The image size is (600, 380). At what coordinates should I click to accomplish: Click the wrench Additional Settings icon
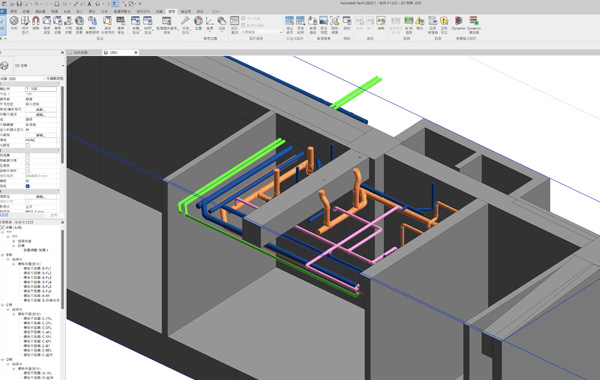pyautogui.click(x=186, y=24)
